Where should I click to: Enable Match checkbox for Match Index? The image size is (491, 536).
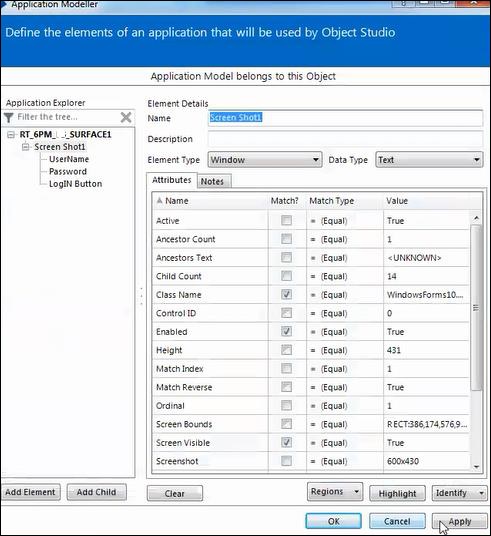(287, 368)
